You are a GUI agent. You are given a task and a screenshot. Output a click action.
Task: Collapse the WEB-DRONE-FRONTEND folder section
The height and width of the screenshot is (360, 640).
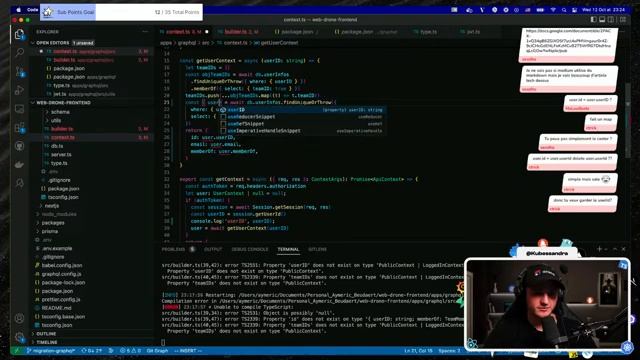click(x=92, y=103)
